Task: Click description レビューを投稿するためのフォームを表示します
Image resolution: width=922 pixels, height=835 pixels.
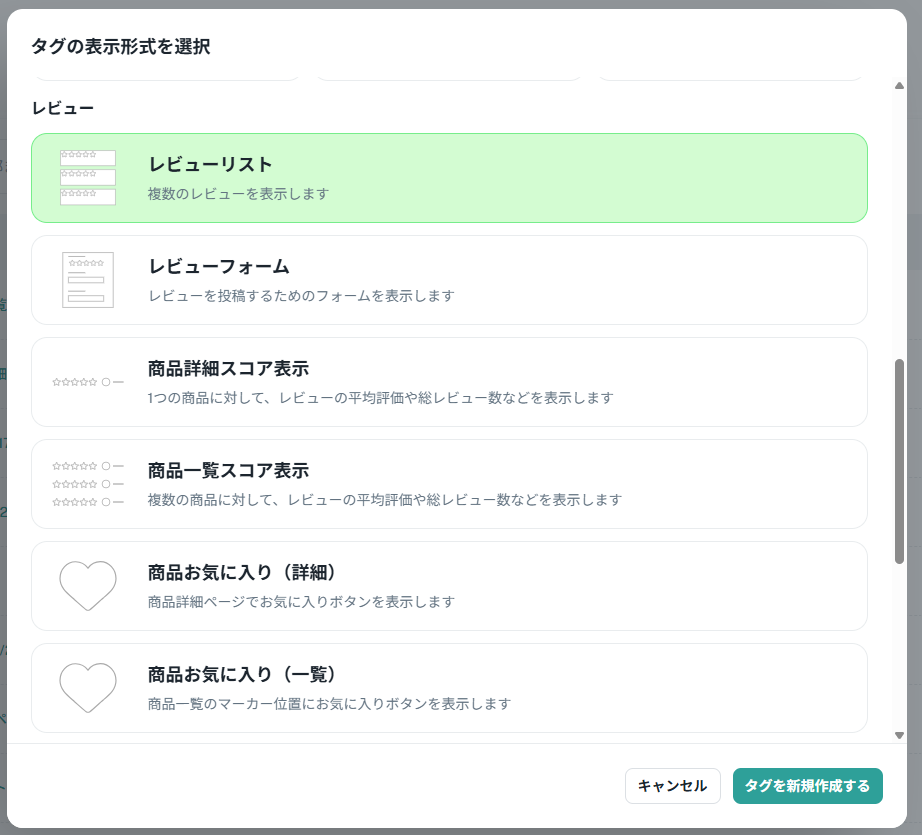Action: point(301,296)
